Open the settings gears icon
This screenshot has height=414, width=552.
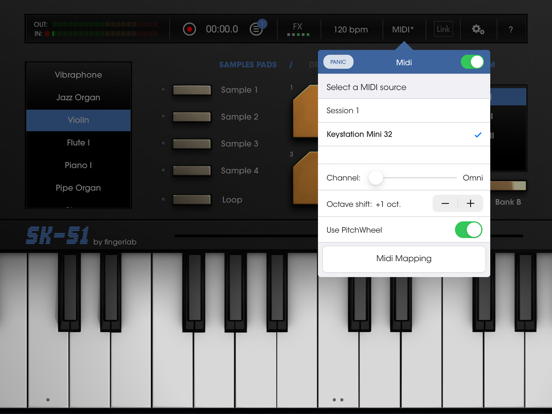pos(478,29)
